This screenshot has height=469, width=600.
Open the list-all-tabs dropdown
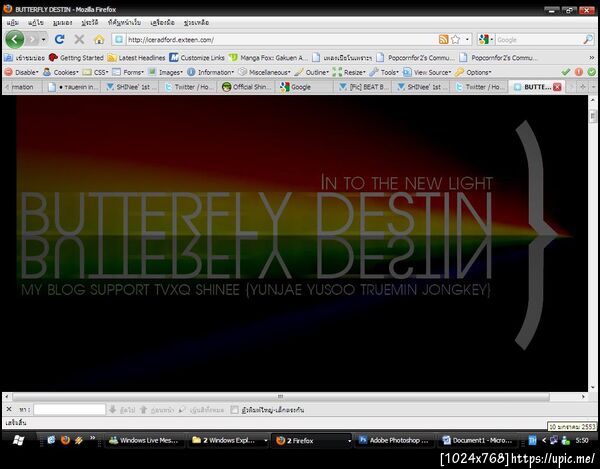pos(594,87)
